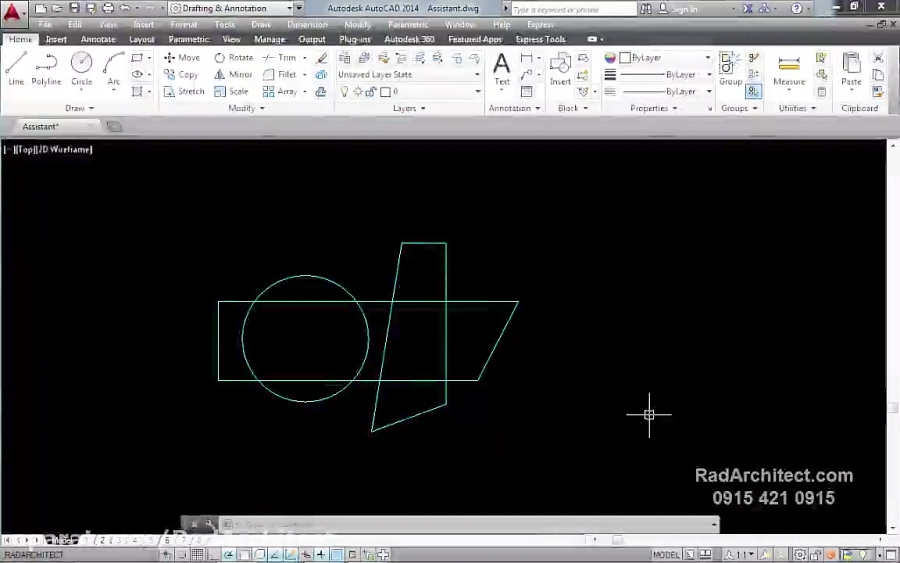The width and height of the screenshot is (900, 563).
Task: Toggle the layer lightbulb on/off icon
Action: (x=345, y=92)
